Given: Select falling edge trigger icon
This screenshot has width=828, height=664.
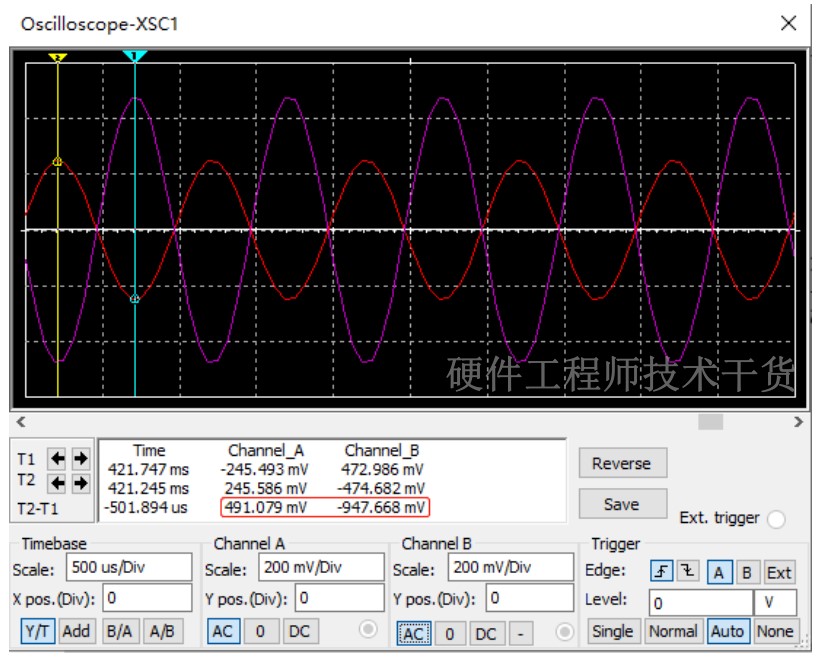Looking at the screenshot, I should pos(688,571).
